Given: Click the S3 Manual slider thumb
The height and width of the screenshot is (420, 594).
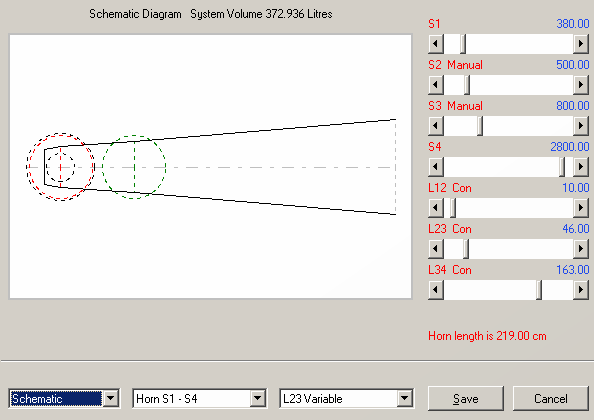Looking at the screenshot, I should (480, 126).
